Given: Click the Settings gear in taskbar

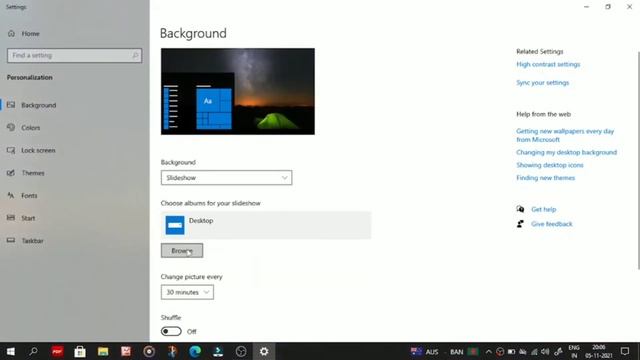Looking at the screenshot, I should click(x=264, y=351).
